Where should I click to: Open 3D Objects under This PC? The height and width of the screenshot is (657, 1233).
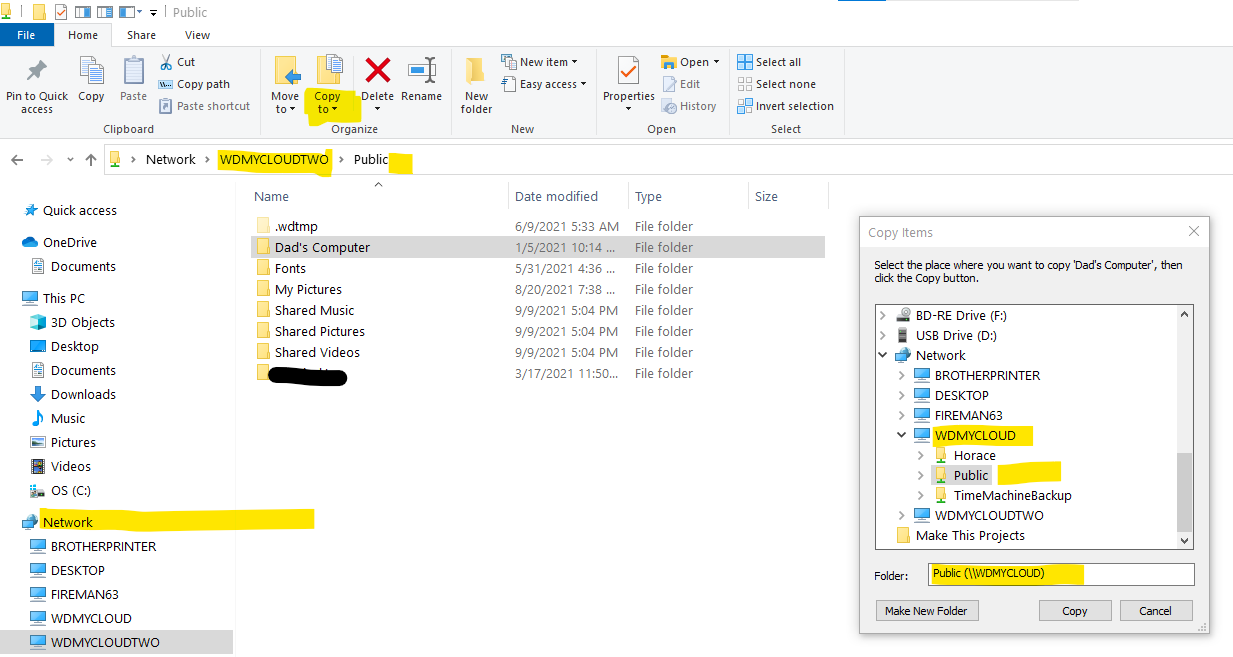[82, 322]
